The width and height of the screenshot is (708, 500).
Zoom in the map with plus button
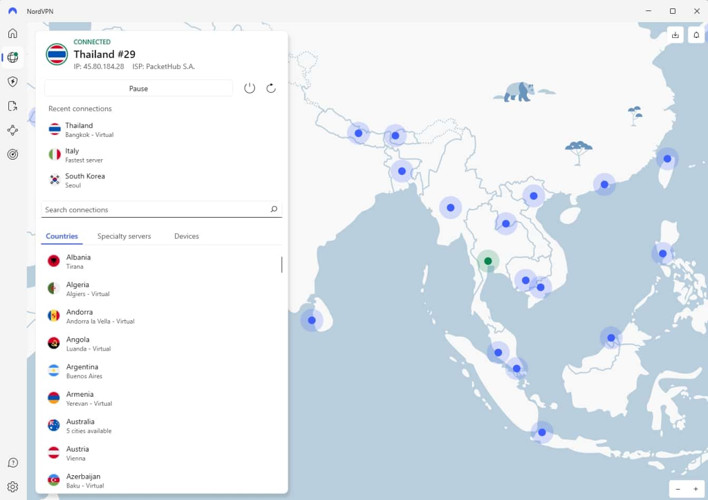pyautogui.click(x=696, y=489)
